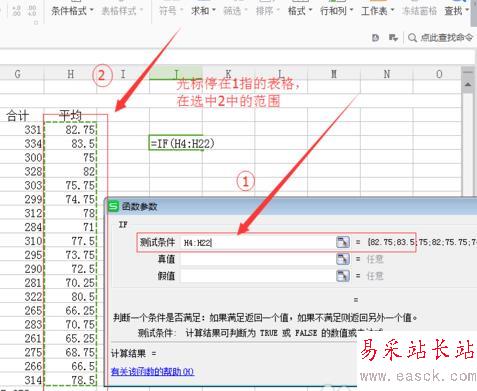Click the WPS logo icon in dialog title
477x391 pixels.
click(x=114, y=206)
